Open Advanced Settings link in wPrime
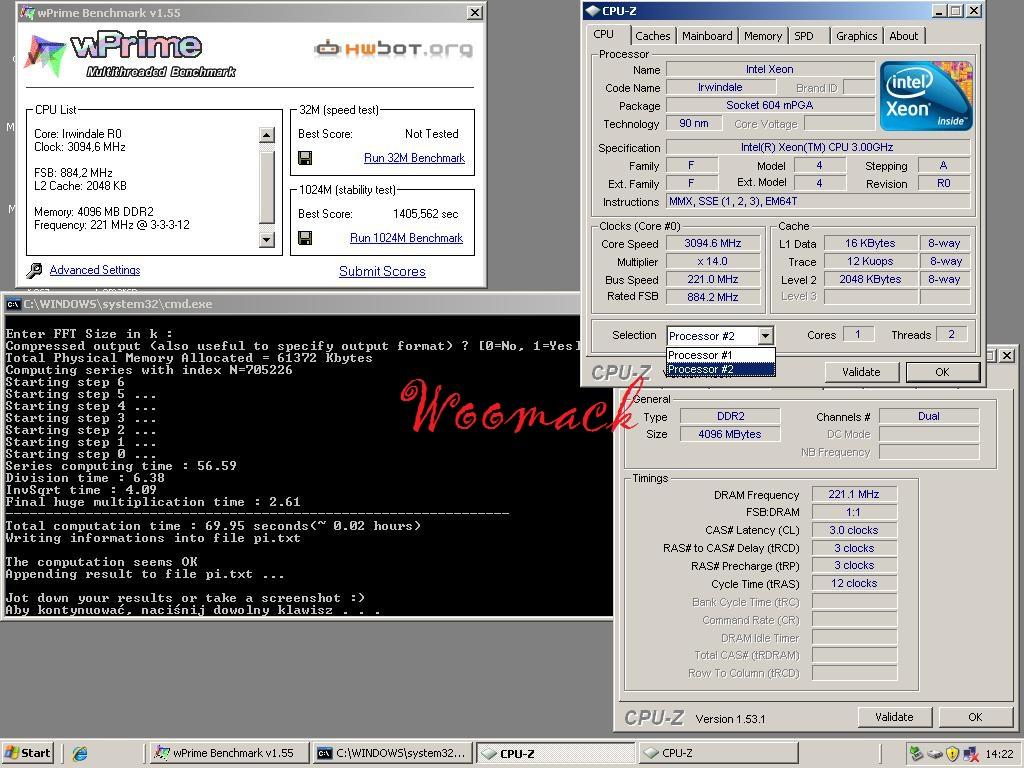1024x768 pixels. click(x=95, y=270)
